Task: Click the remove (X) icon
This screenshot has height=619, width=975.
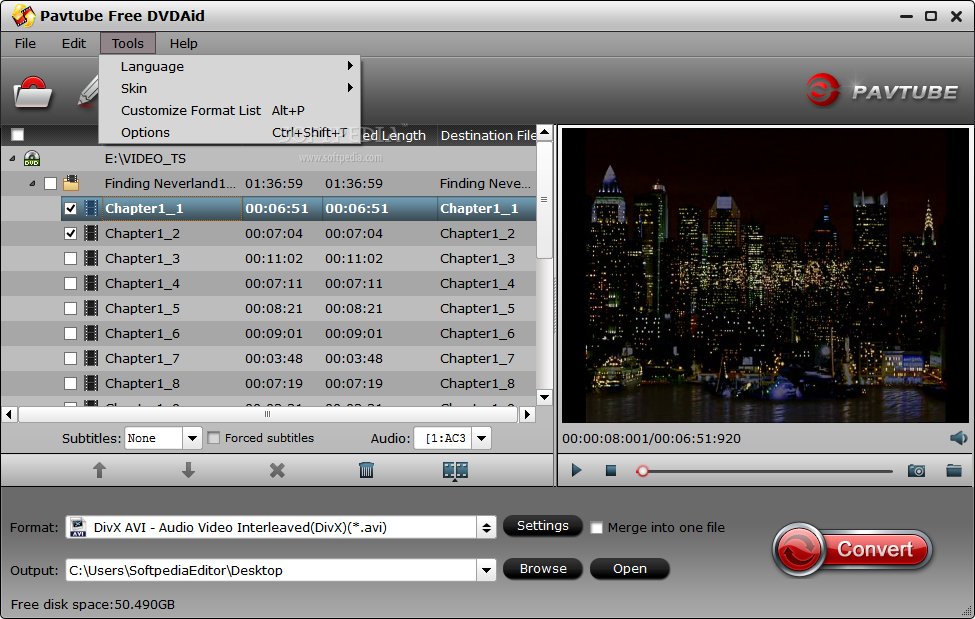Action: coord(277,470)
